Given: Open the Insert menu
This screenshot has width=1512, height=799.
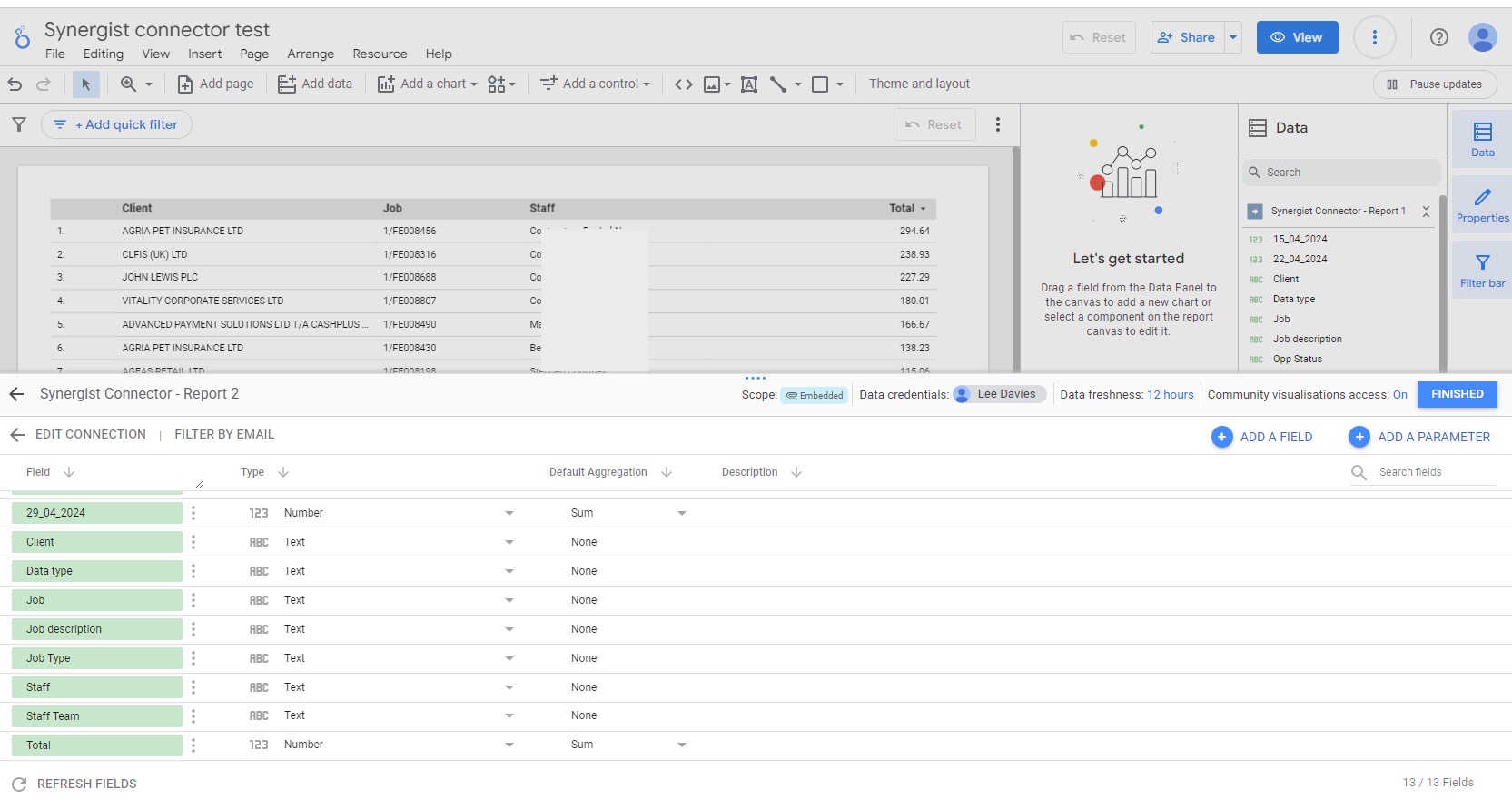Looking at the screenshot, I should (x=205, y=54).
